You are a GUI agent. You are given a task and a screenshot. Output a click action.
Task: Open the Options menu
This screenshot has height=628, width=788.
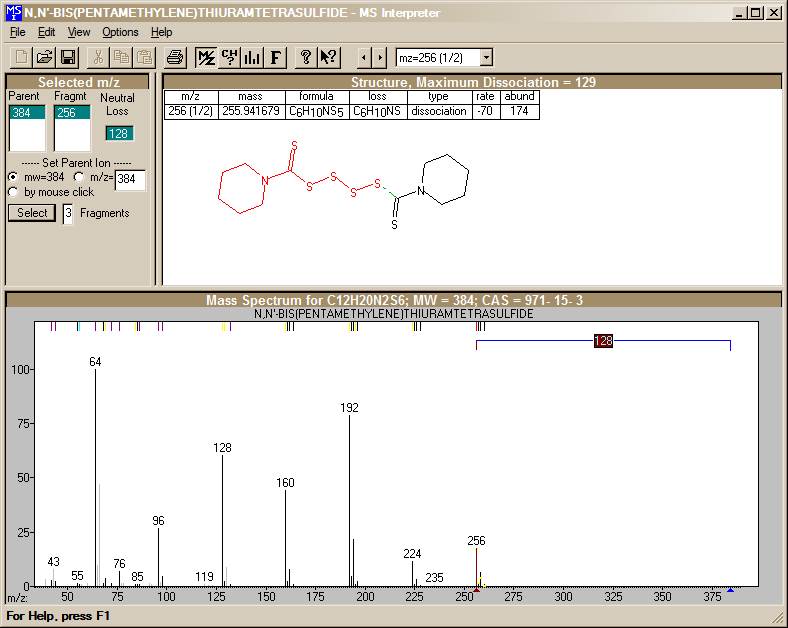click(120, 32)
